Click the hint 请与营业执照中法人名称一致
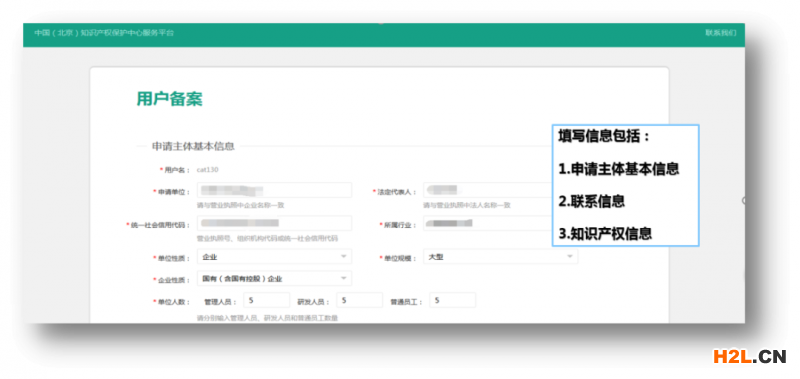 coord(466,205)
